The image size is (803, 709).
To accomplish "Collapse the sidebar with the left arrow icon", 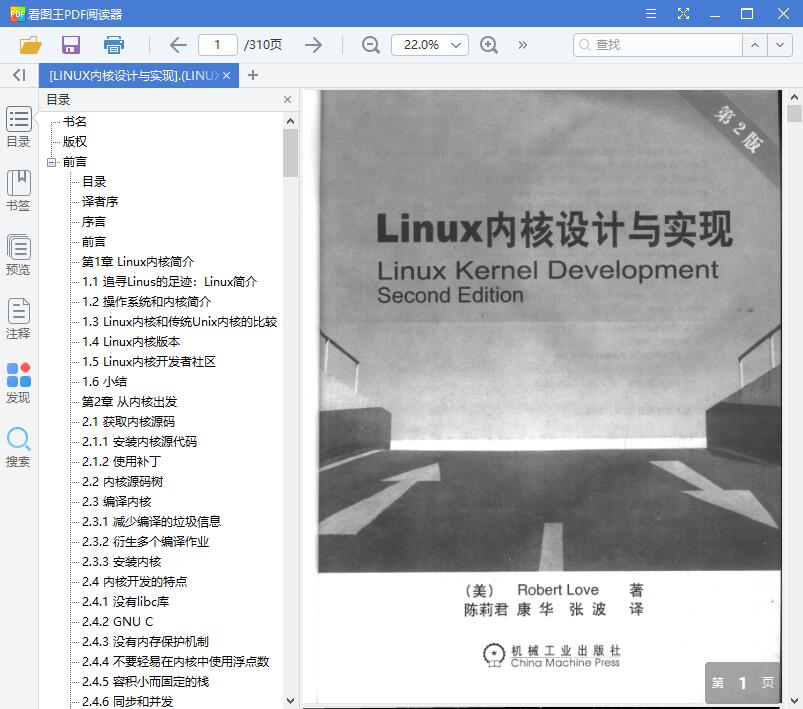I will tap(19, 75).
